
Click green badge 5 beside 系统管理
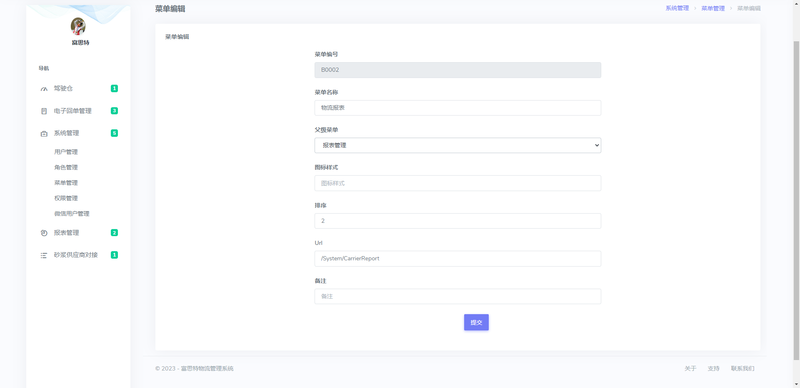(x=114, y=133)
